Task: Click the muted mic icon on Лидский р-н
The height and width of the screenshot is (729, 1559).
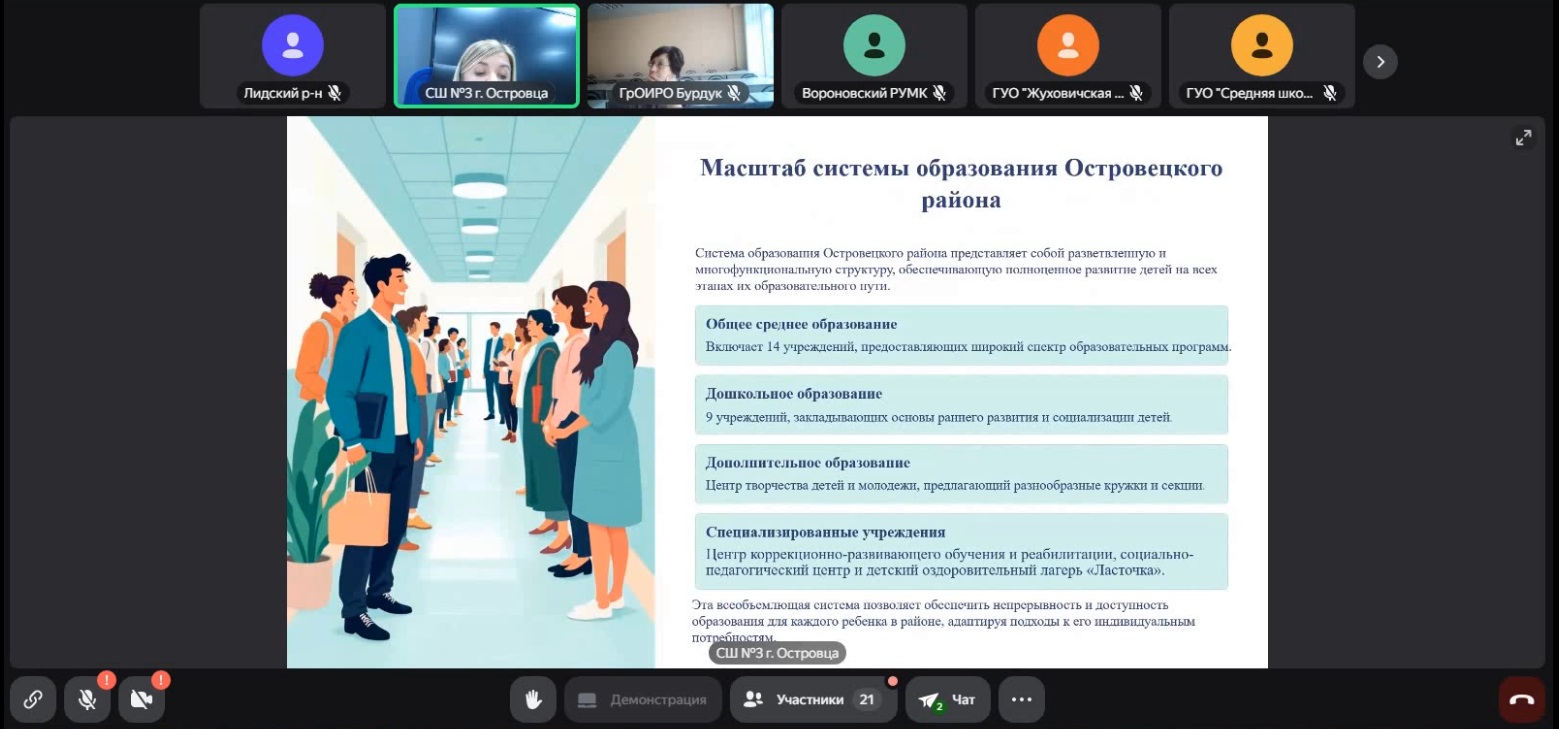Action: tap(334, 93)
